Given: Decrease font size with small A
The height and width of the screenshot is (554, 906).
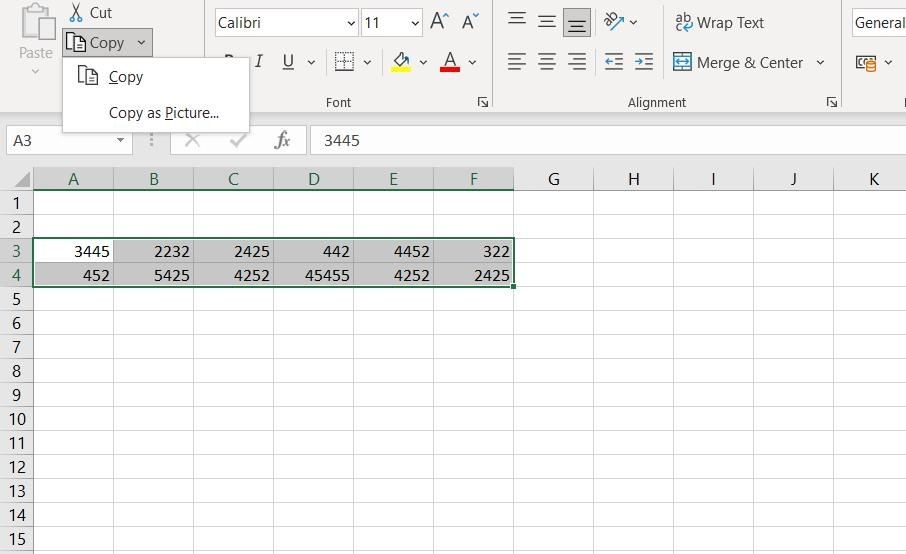Looking at the screenshot, I should (x=470, y=22).
